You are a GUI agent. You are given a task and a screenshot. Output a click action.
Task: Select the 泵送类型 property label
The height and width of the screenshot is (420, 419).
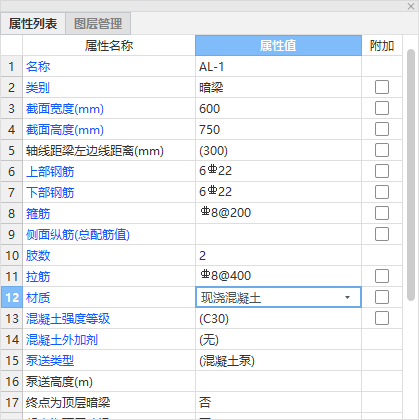click(50, 361)
